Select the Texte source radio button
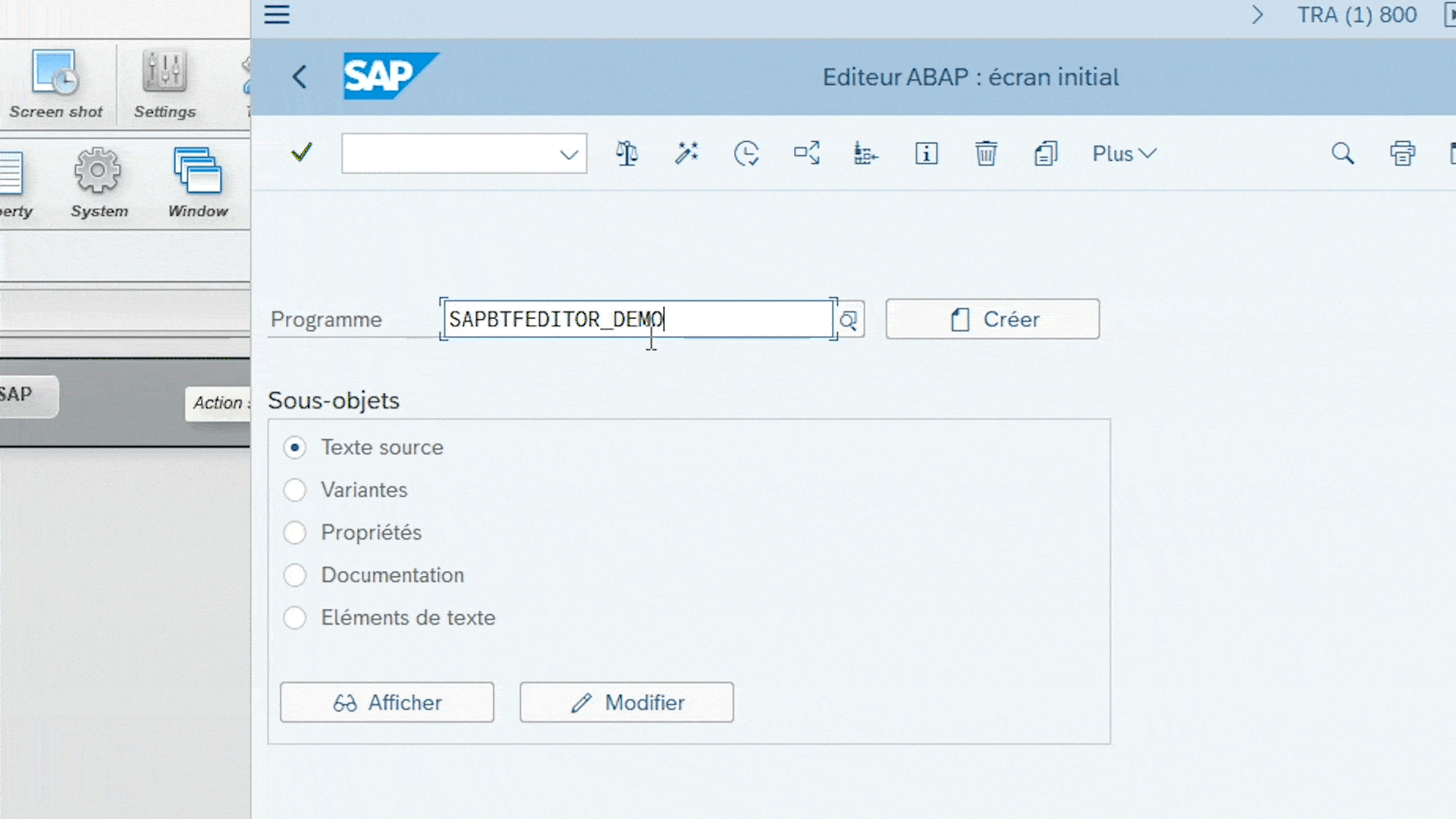This screenshot has height=819, width=1456. coord(294,447)
